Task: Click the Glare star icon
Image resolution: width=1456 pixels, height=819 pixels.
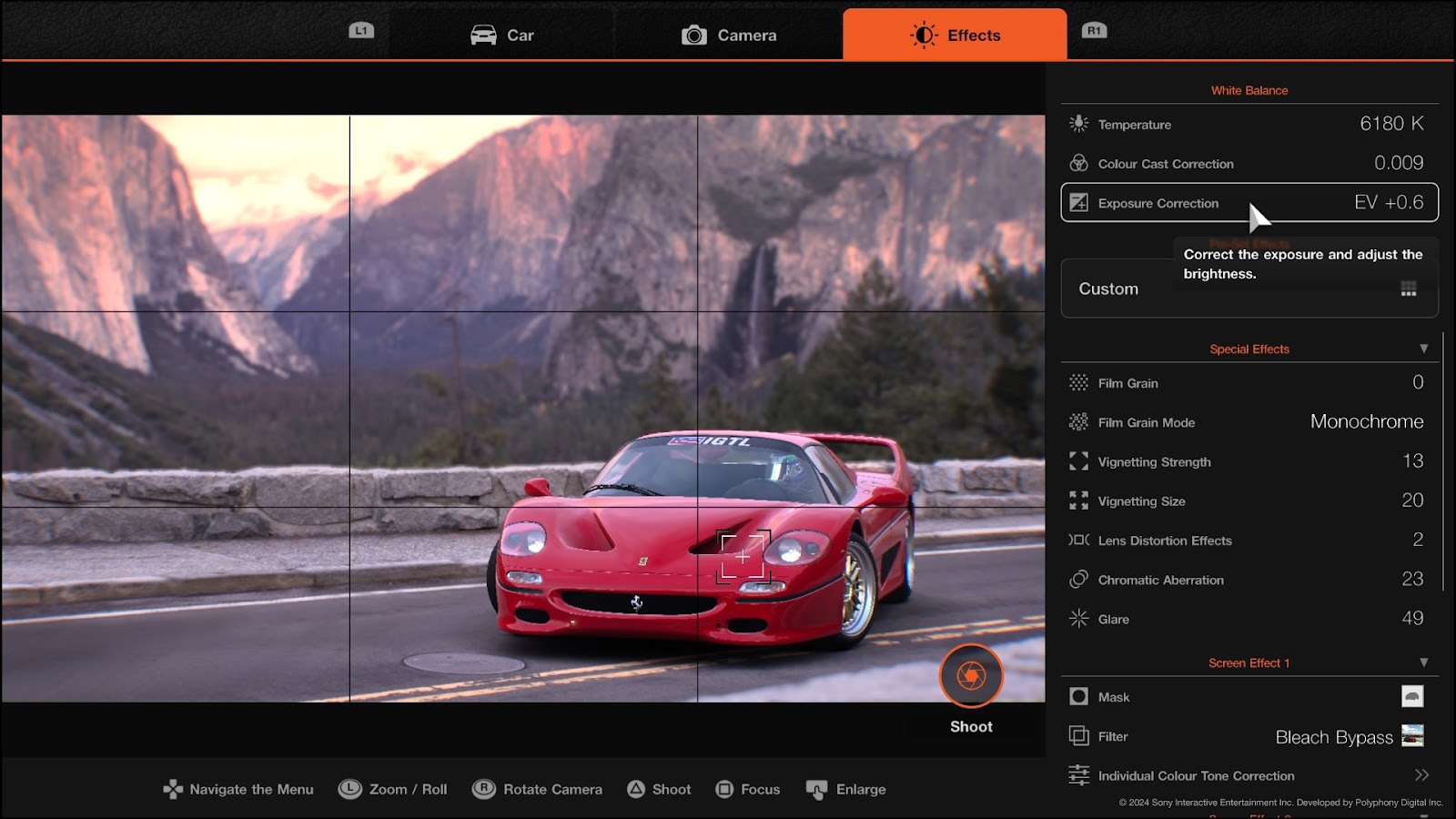Action: (1078, 618)
